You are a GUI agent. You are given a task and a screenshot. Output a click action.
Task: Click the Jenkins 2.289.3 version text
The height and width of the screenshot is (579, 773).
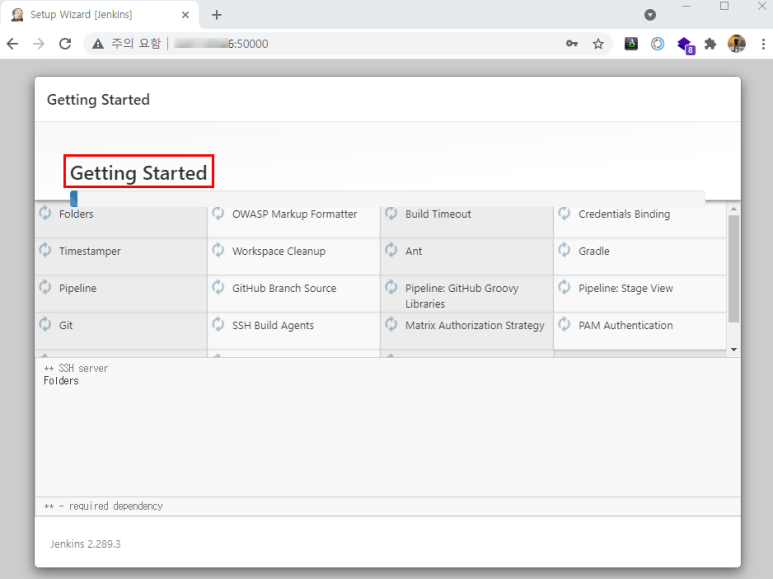[85, 544]
